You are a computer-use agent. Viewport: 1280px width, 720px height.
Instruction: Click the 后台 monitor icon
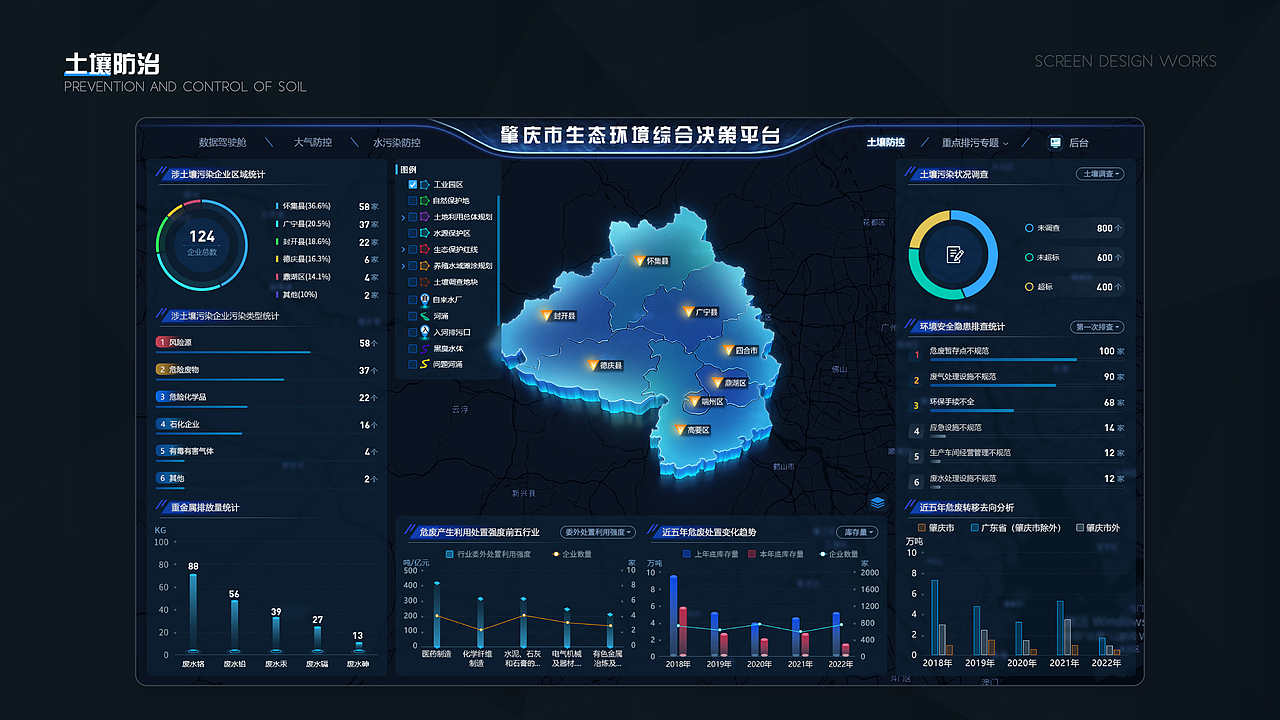(x=1055, y=143)
